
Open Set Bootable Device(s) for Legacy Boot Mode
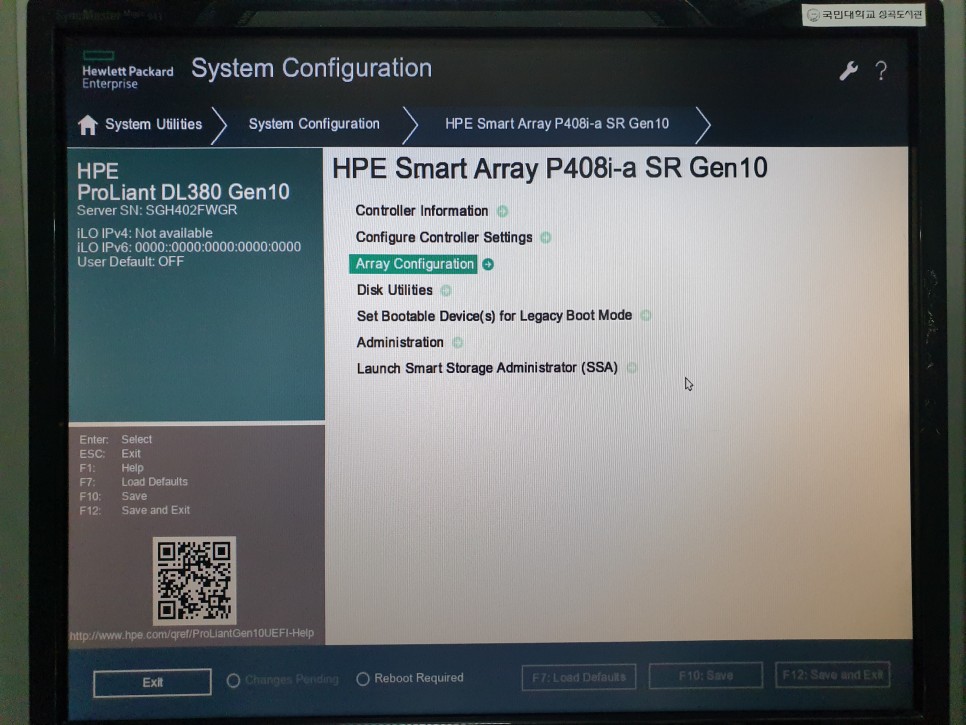[x=494, y=315]
